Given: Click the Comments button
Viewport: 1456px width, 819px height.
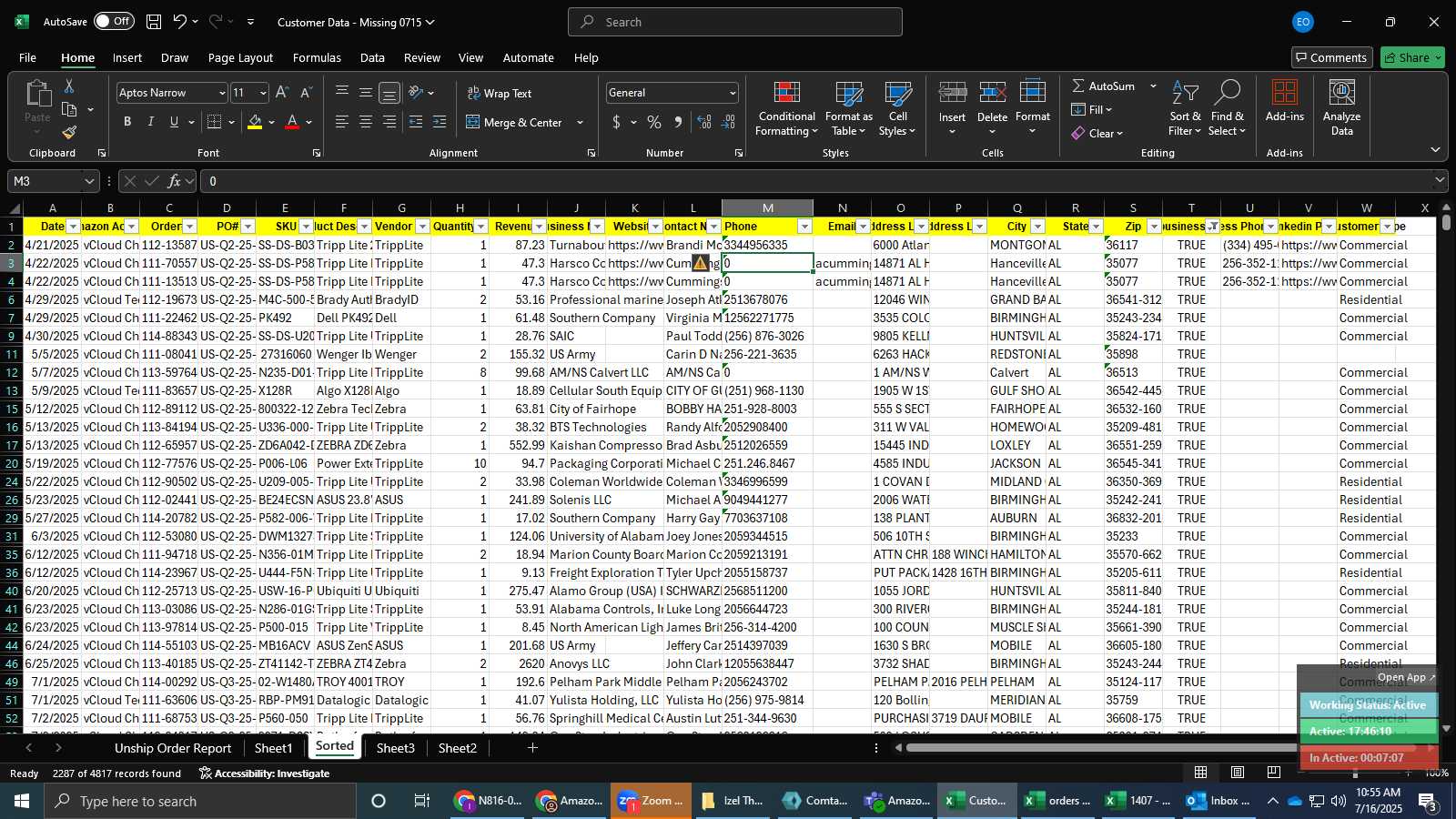Looking at the screenshot, I should [1331, 57].
